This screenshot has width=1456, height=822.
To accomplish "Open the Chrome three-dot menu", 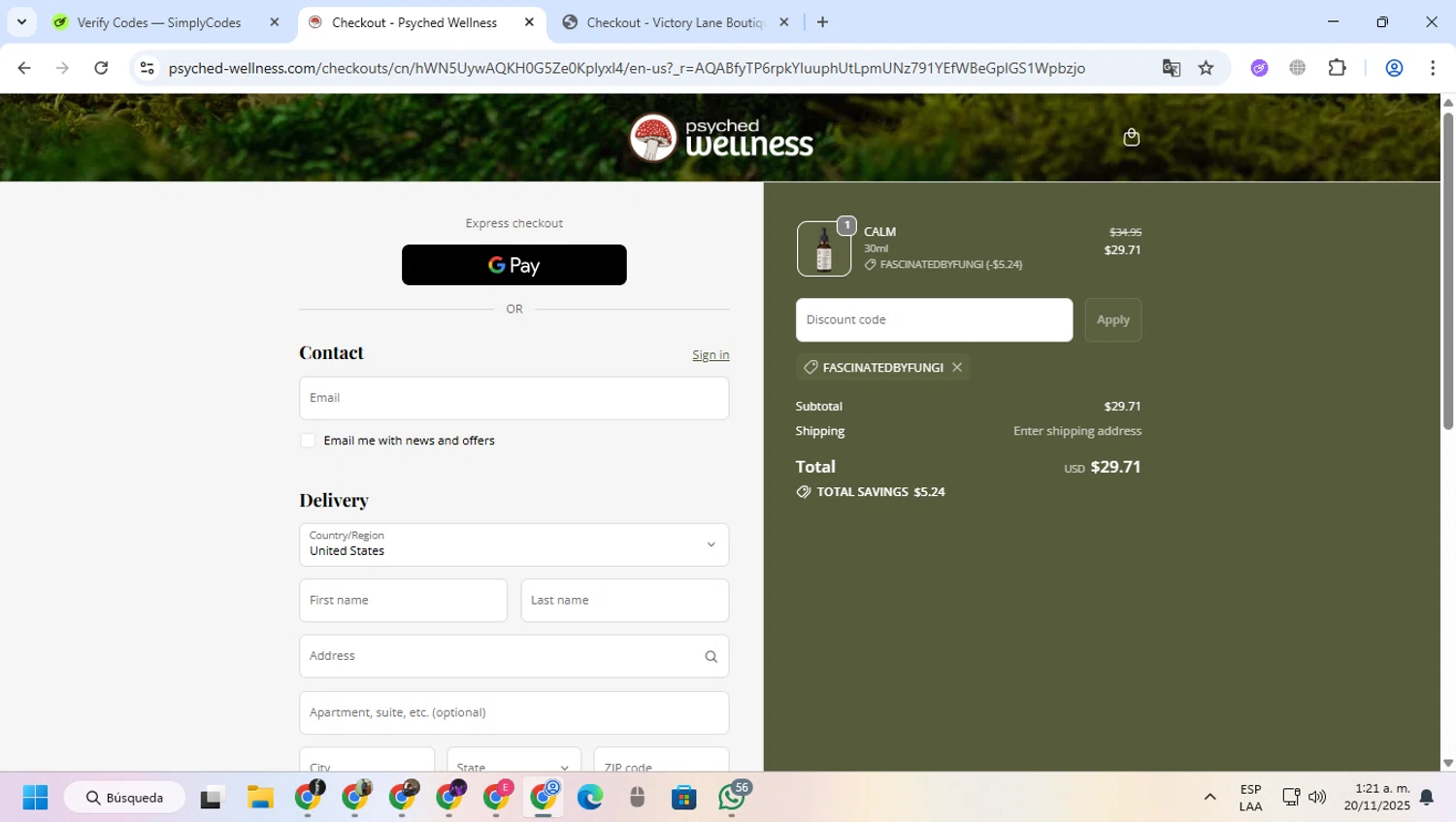I will click(1433, 68).
